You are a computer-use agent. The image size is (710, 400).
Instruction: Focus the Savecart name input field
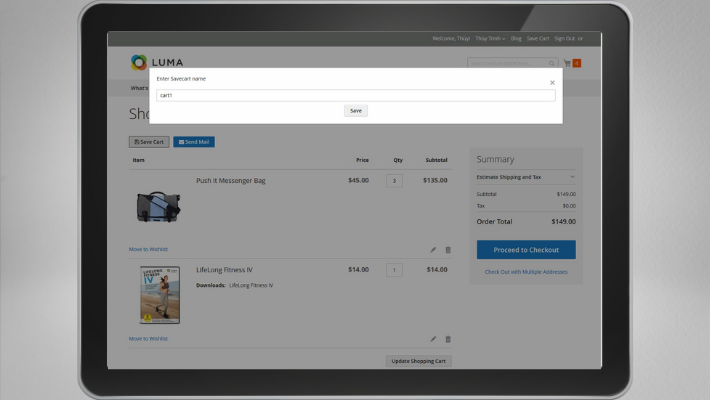coord(356,95)
